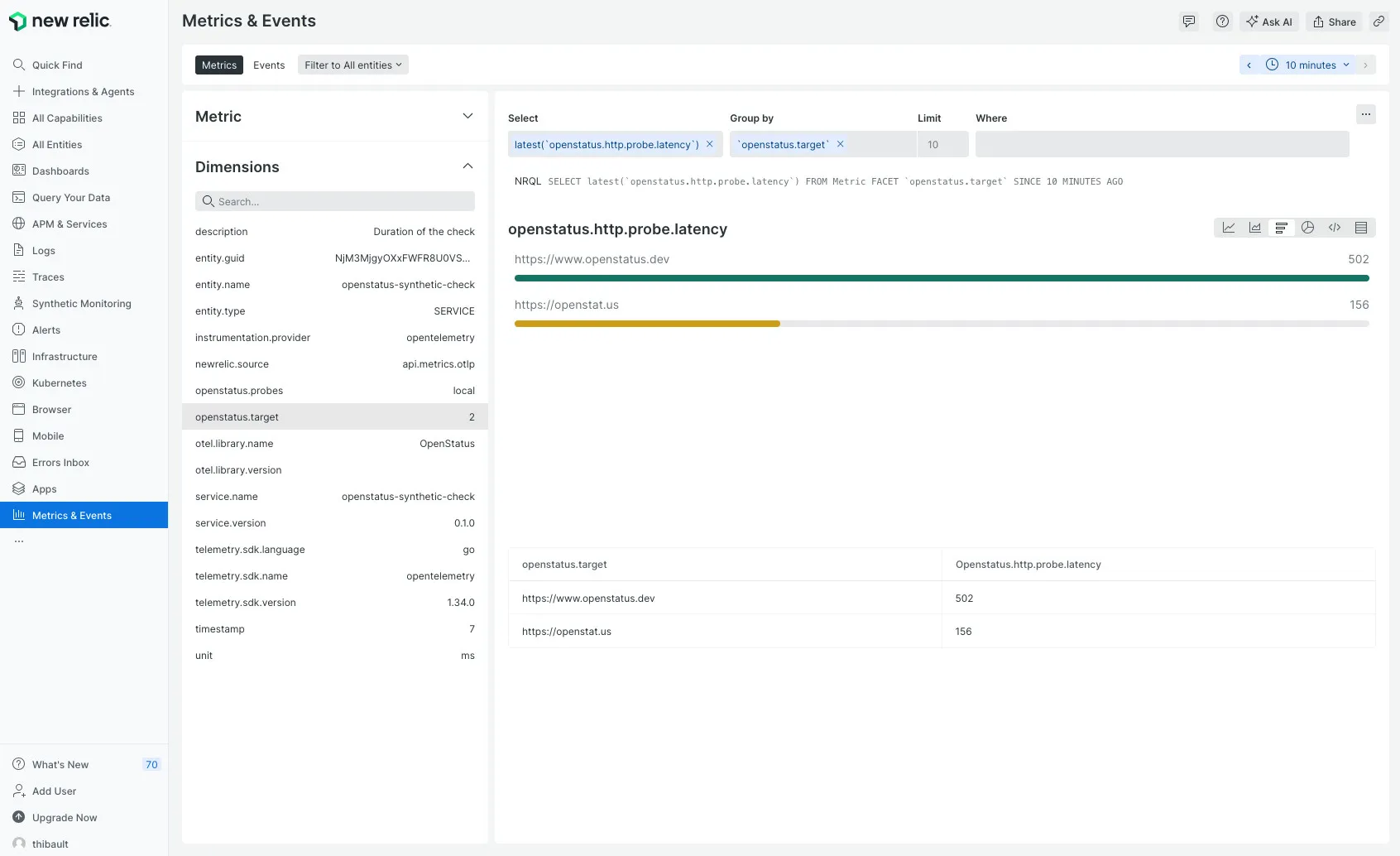Switch to the Metrics tab
This screenshot has height=856, width=1400.
218,65
